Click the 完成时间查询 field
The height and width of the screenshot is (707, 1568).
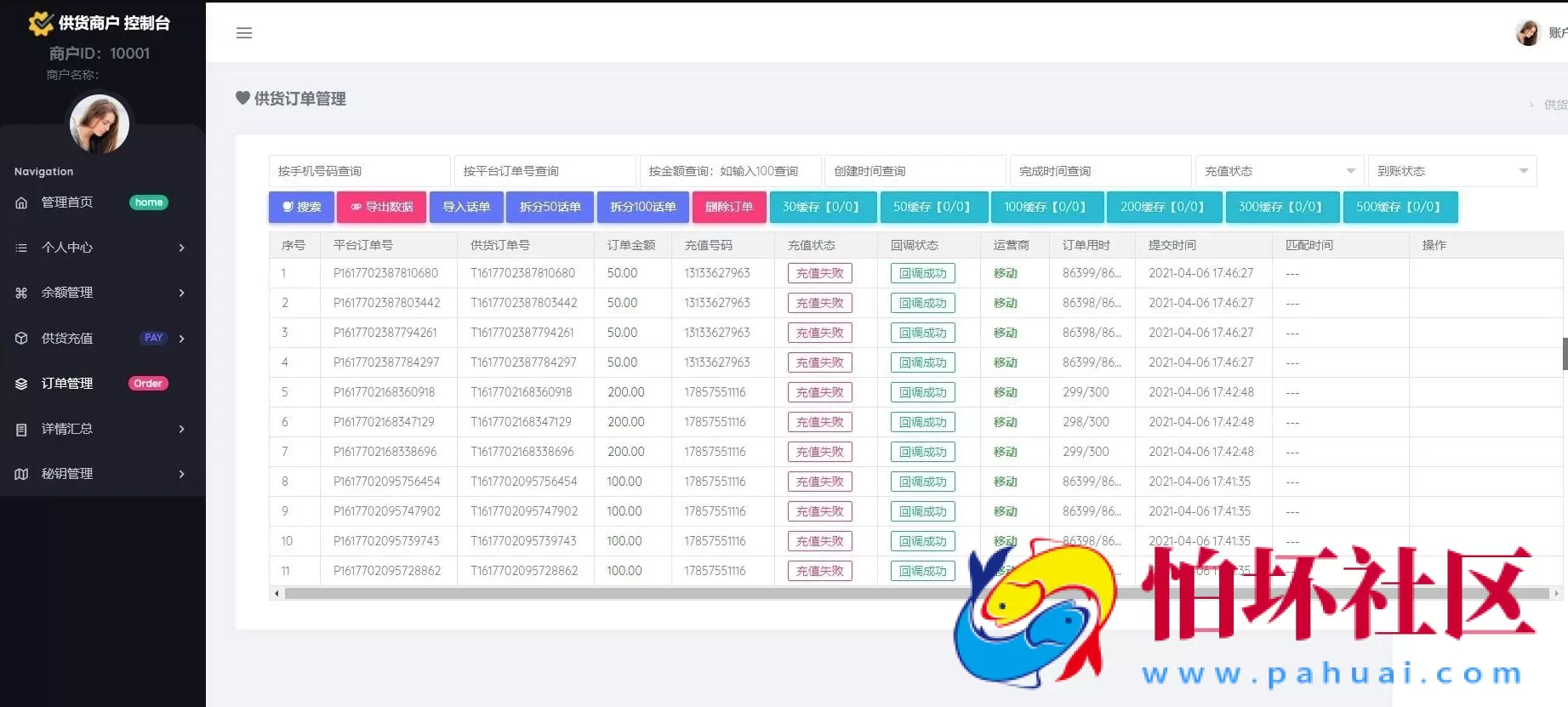[x=1101, y=171]
